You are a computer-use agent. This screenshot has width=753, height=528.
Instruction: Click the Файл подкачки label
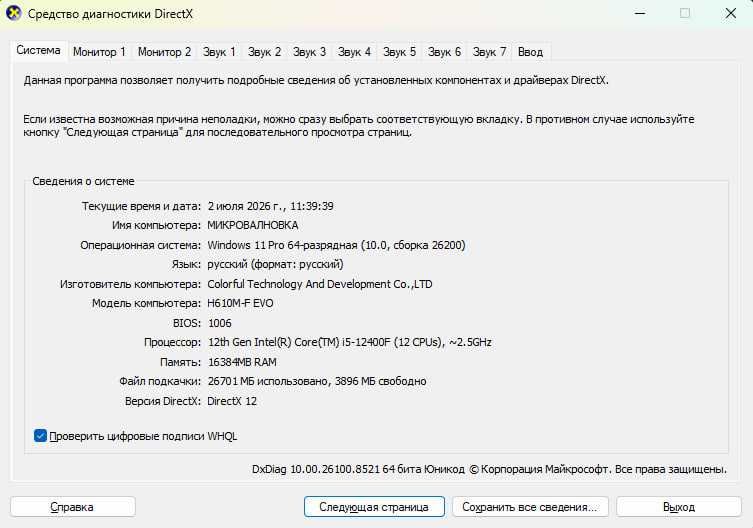(x=160, y=381)
